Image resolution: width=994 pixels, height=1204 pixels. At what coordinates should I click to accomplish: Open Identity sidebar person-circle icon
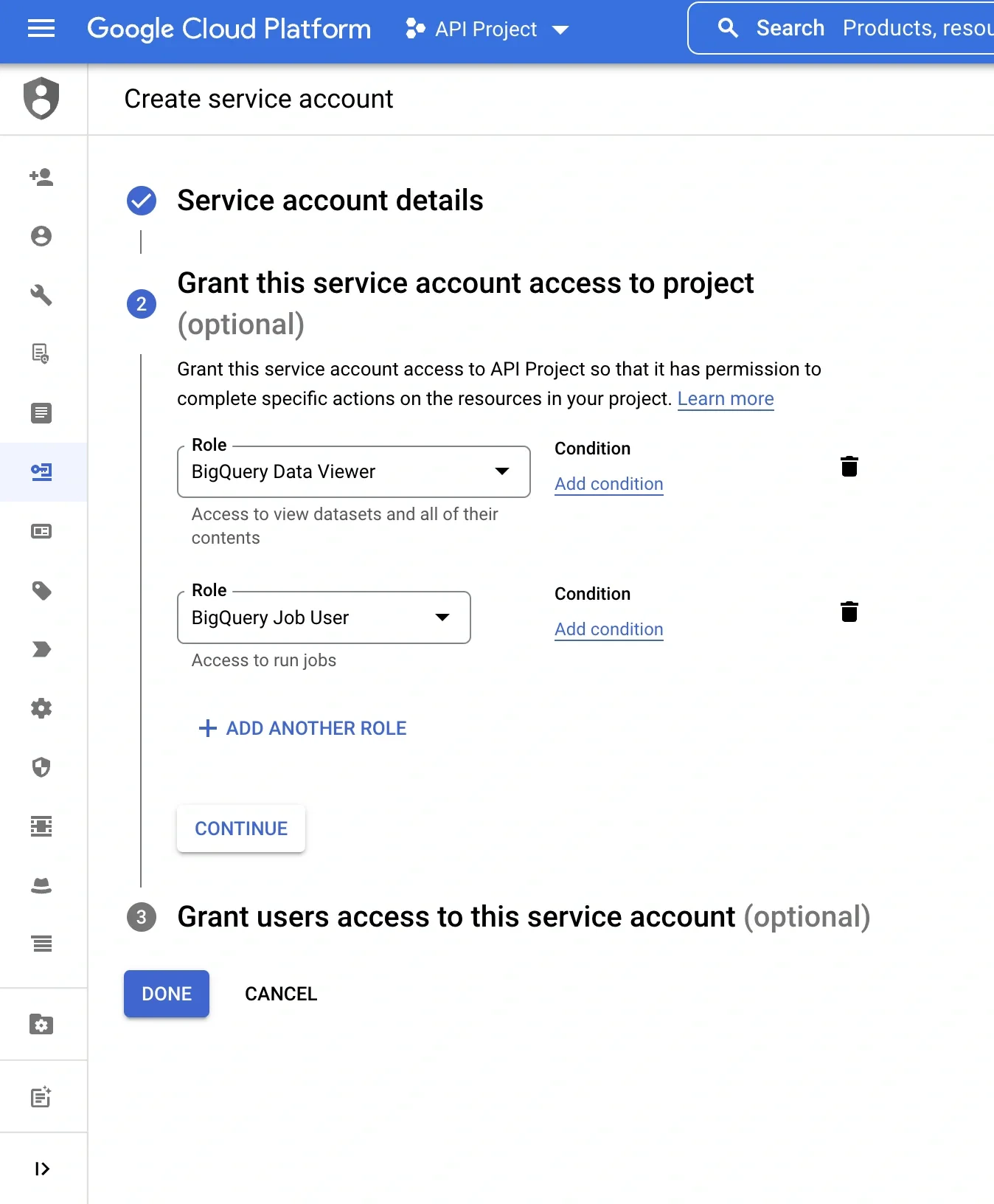(x=41, y=236)
